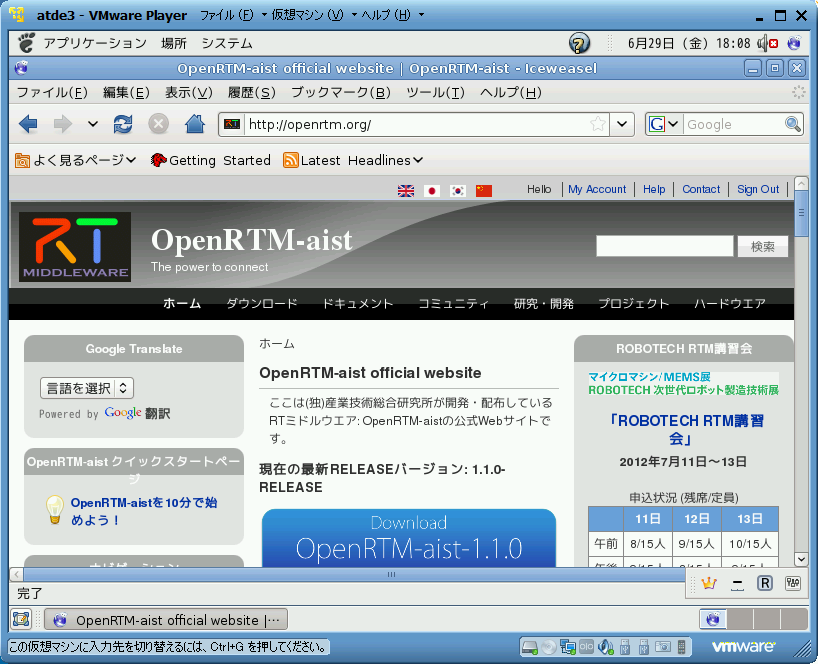The width and height of the screenshot is (818, 664).
Task: Click the horizontal scrollbar at the page bottom
Action: (354, 574)
